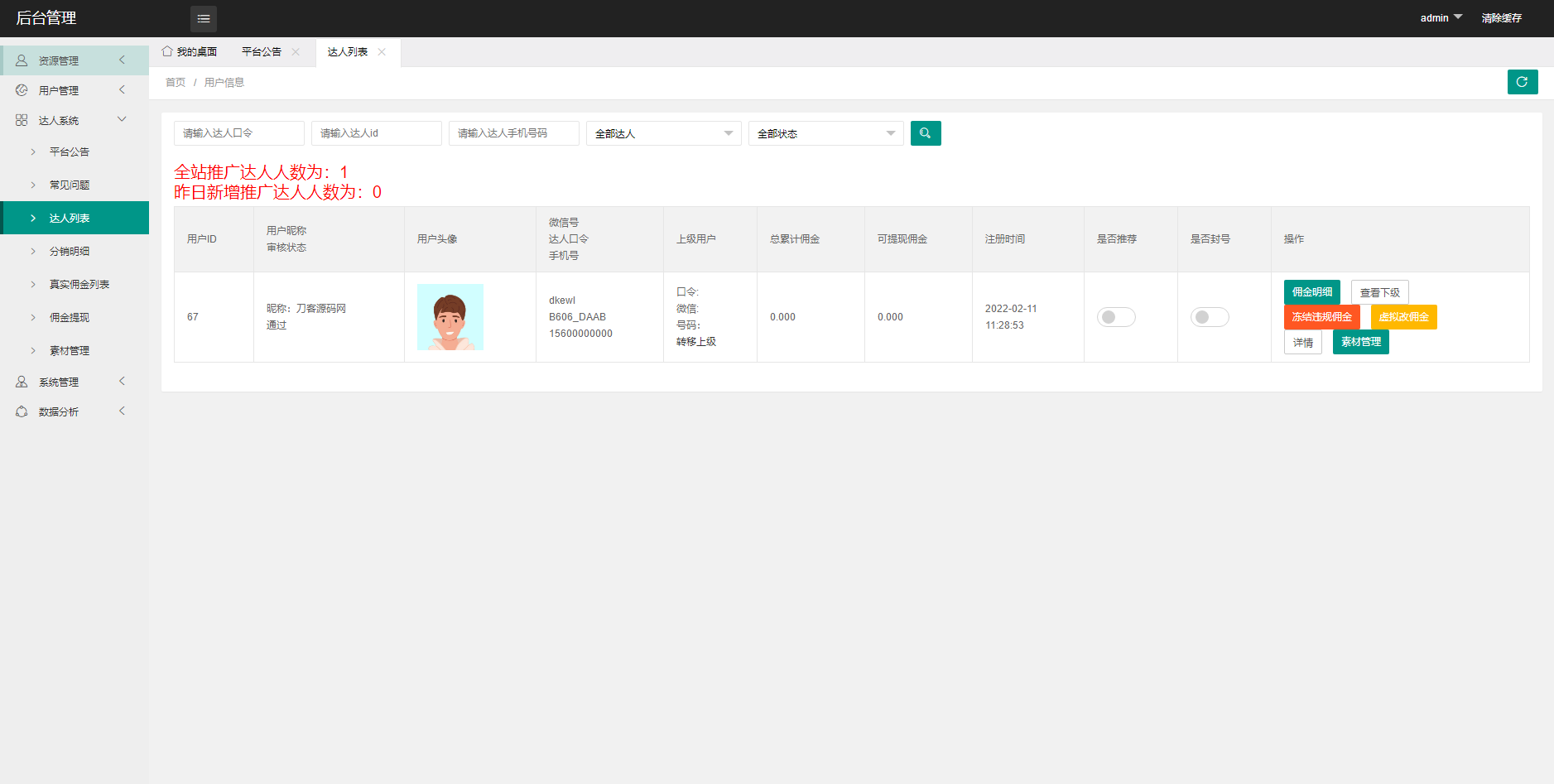1554x784 pixels.
Task: Expand the admin account dropdown
Action: 1440,17
